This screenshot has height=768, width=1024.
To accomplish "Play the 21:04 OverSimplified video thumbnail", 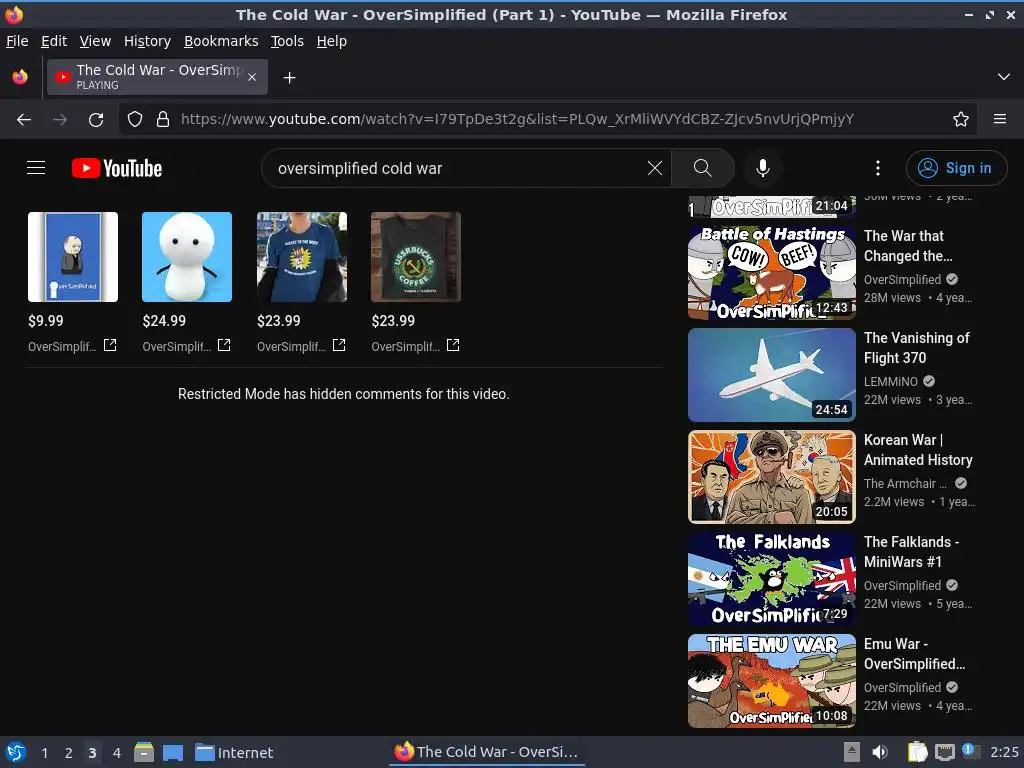I will [772, 206].
